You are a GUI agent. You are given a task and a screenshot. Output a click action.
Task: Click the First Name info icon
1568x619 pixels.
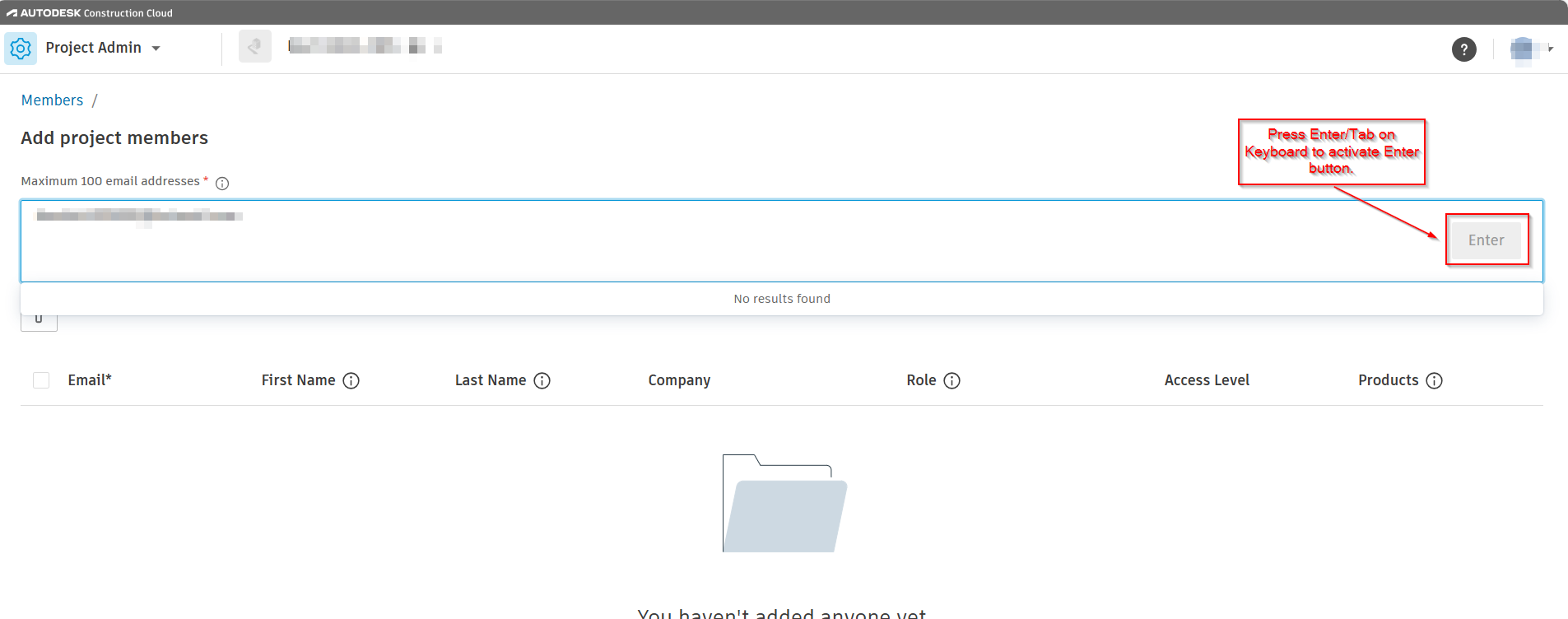(351, 380)
